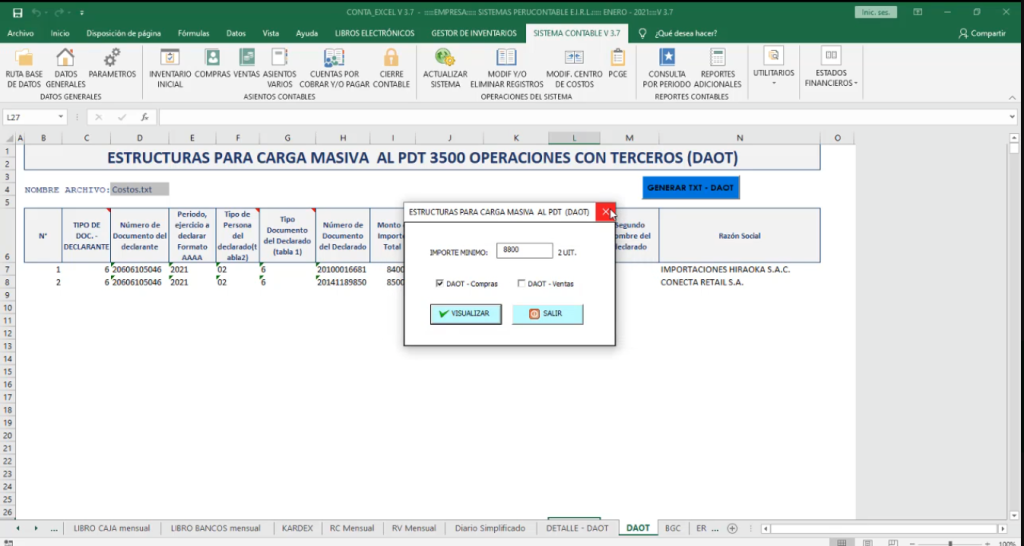Switch to the RC Mensual sheet tab
Screen dimensions: 1024x546
point(351,528)
